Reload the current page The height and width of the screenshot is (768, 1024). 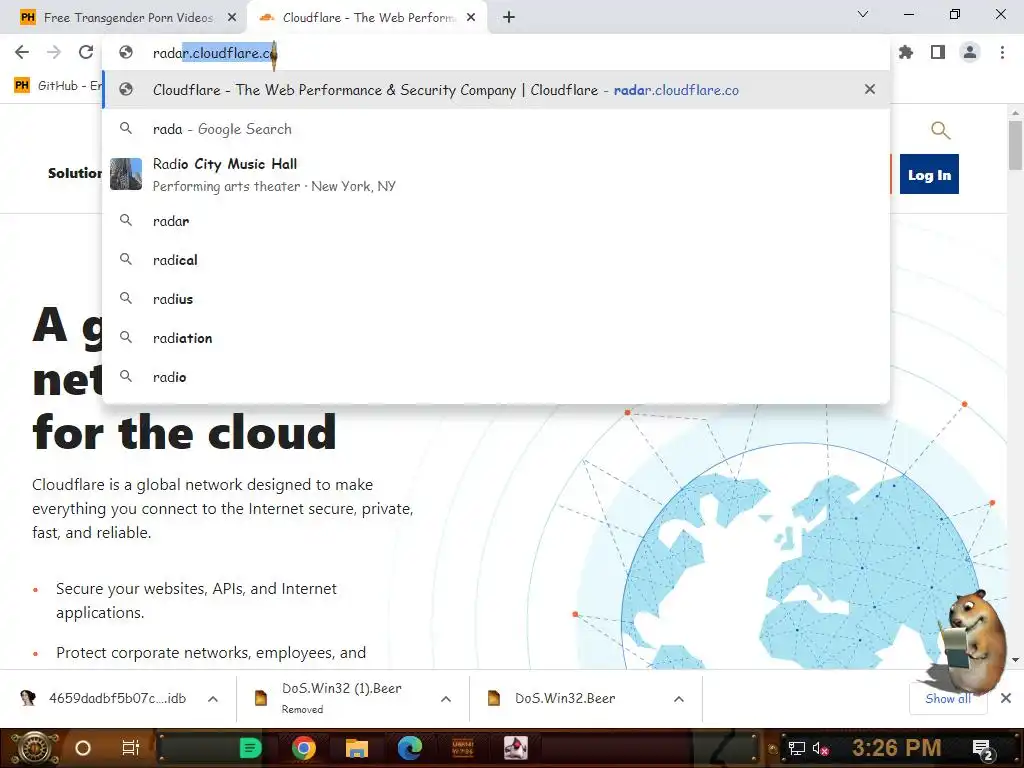coord(86,52)
